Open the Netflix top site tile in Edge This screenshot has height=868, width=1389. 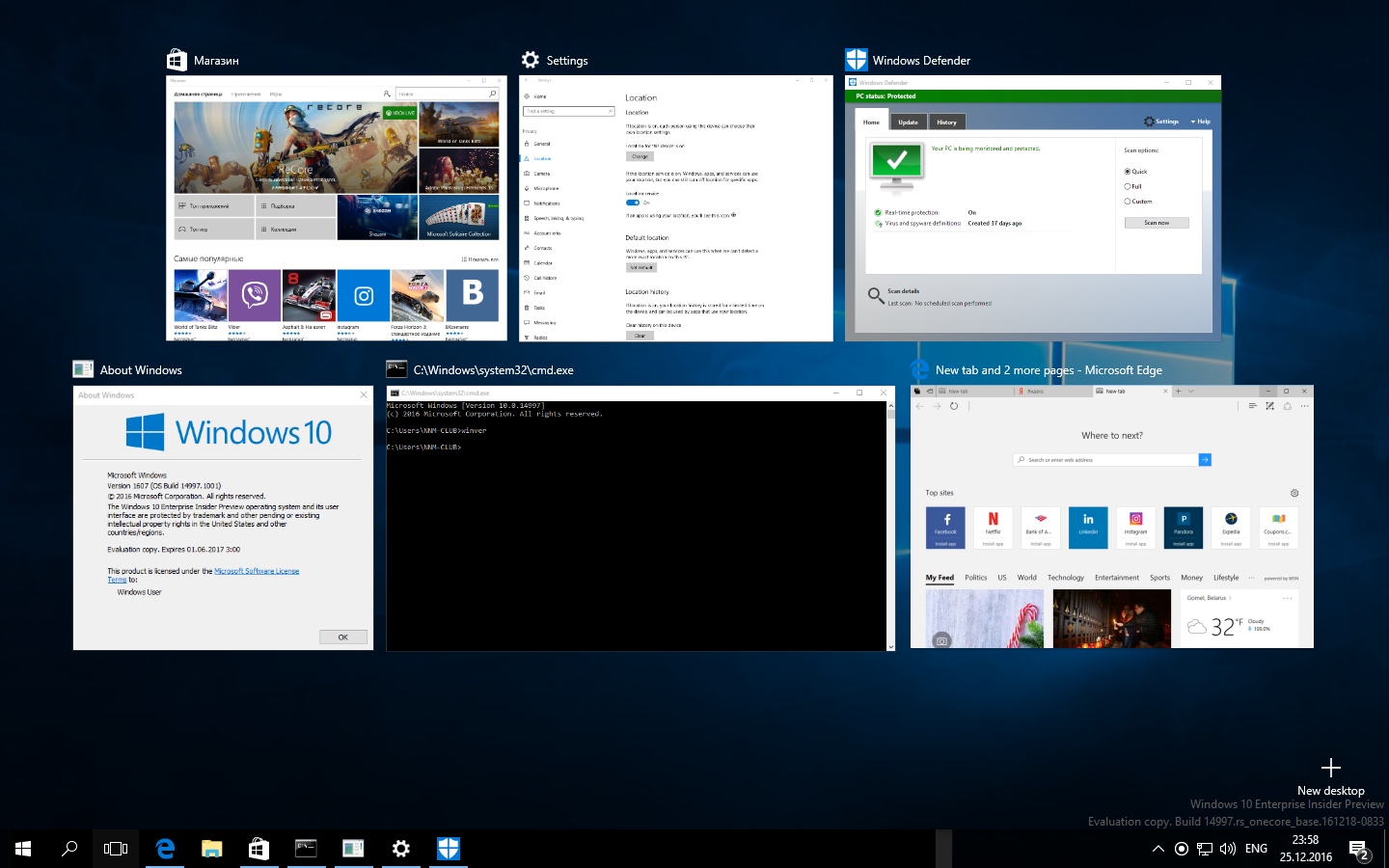click(993, 528)
